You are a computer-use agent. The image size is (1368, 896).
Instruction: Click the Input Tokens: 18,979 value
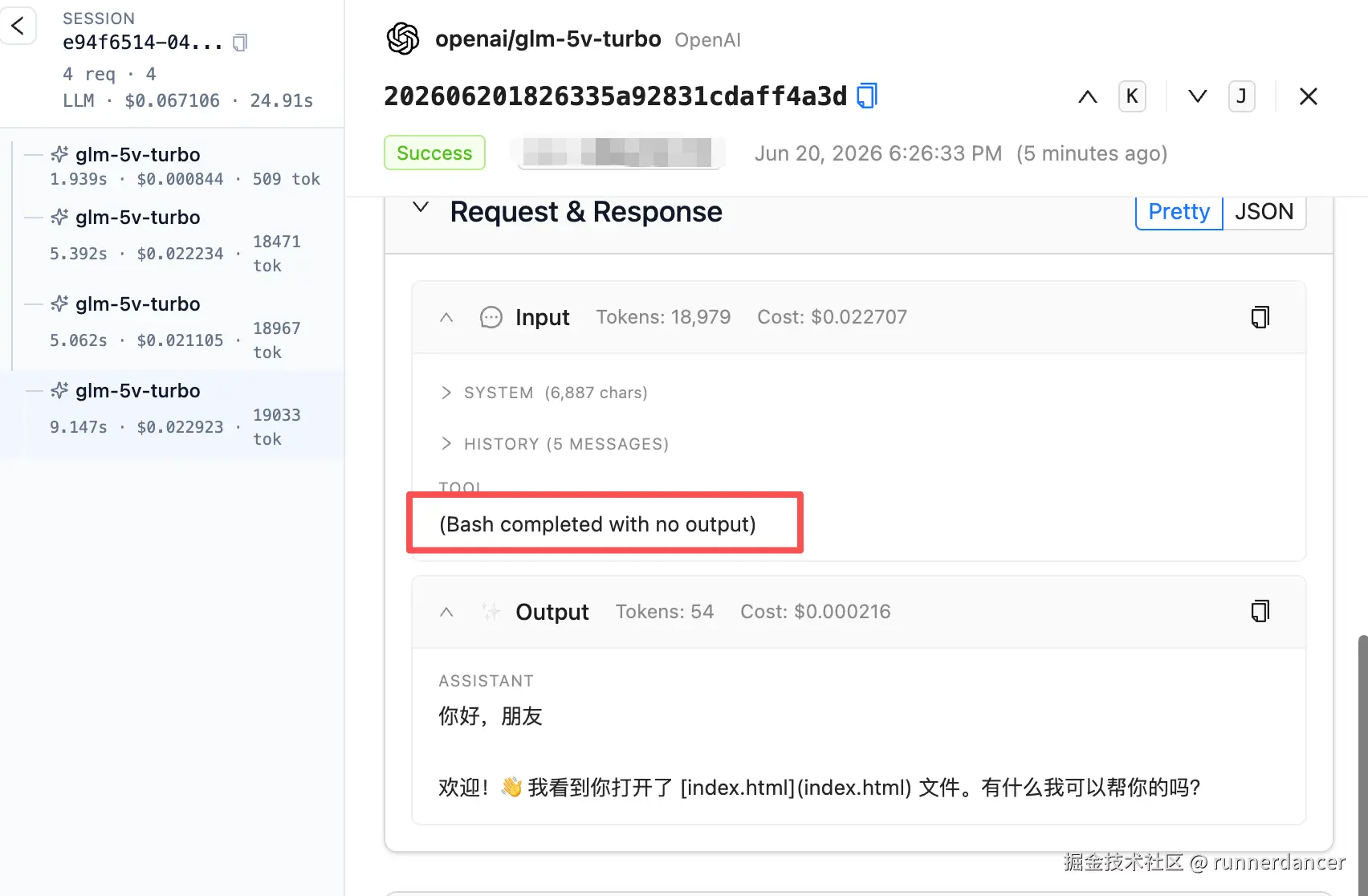coord(663,317)
